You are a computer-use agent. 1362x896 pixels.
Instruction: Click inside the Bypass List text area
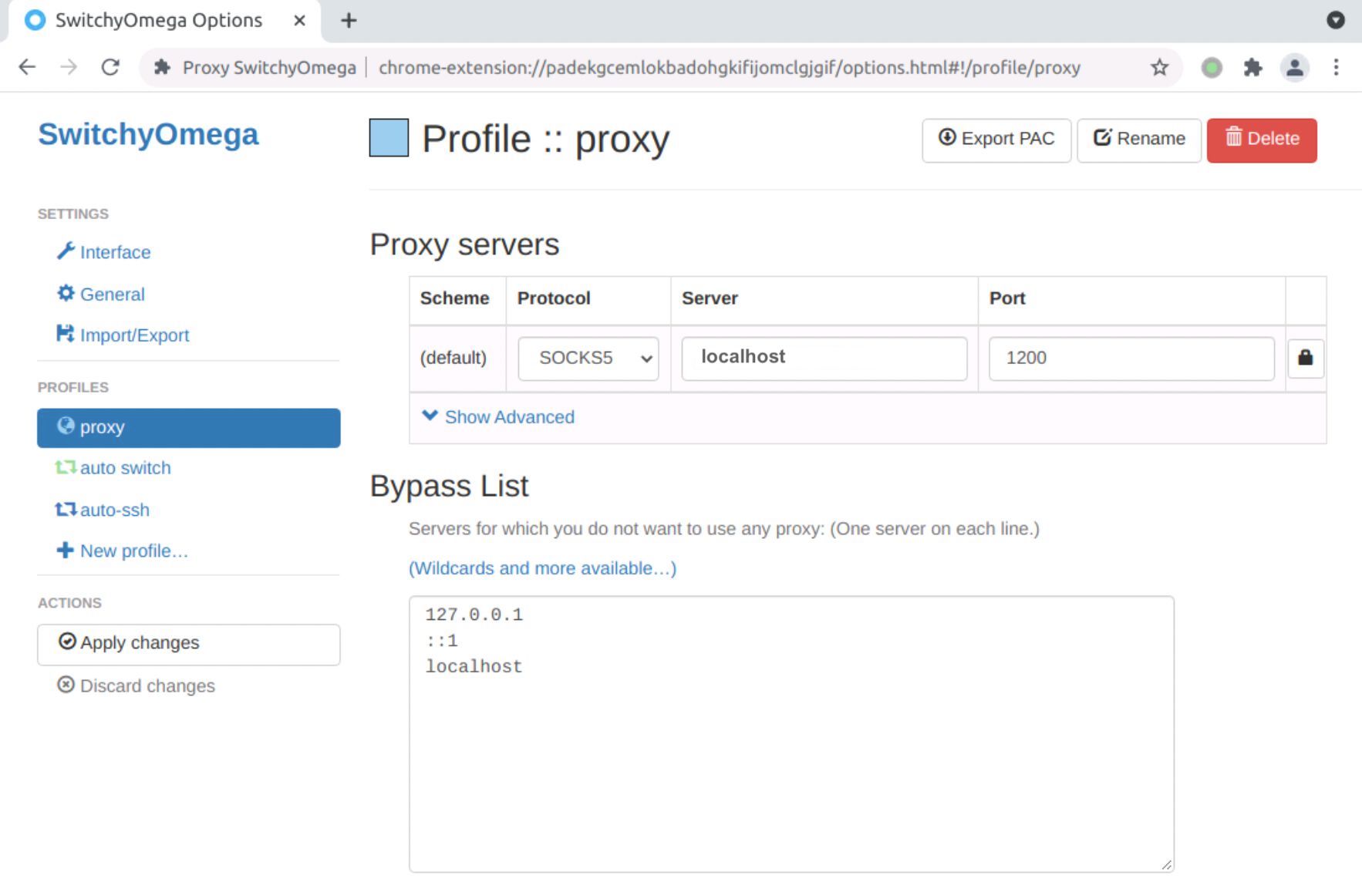point(791,733)
